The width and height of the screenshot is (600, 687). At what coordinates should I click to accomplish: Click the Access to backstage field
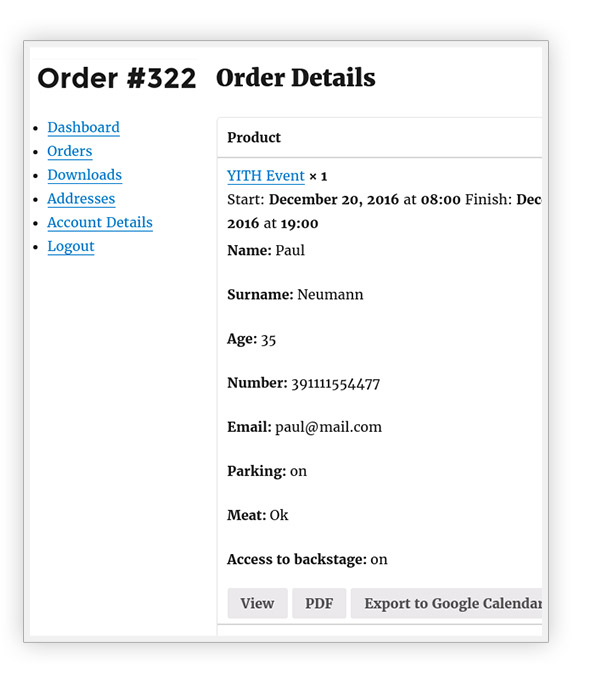tap(306, 560)
